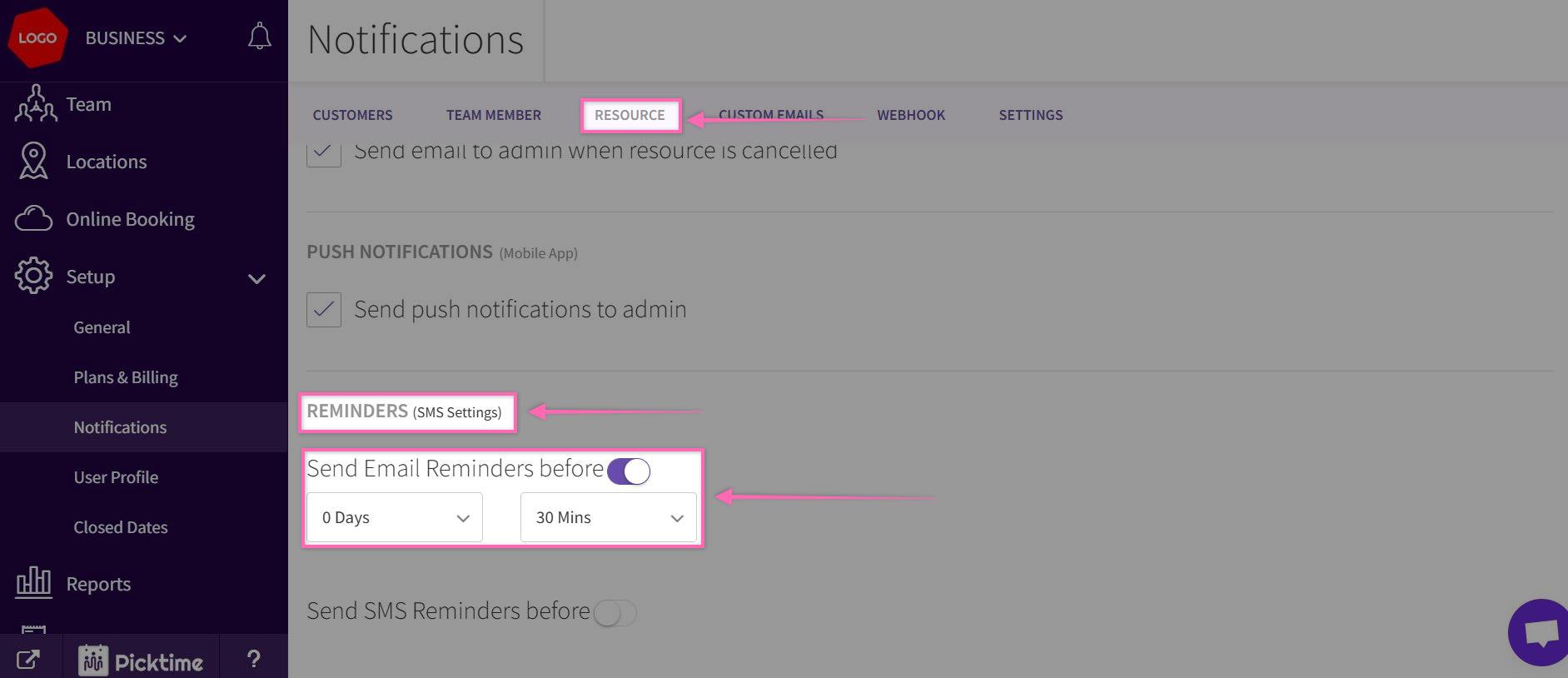
Task: Open the Reports bar chart icon
Action: click(33, 583)
